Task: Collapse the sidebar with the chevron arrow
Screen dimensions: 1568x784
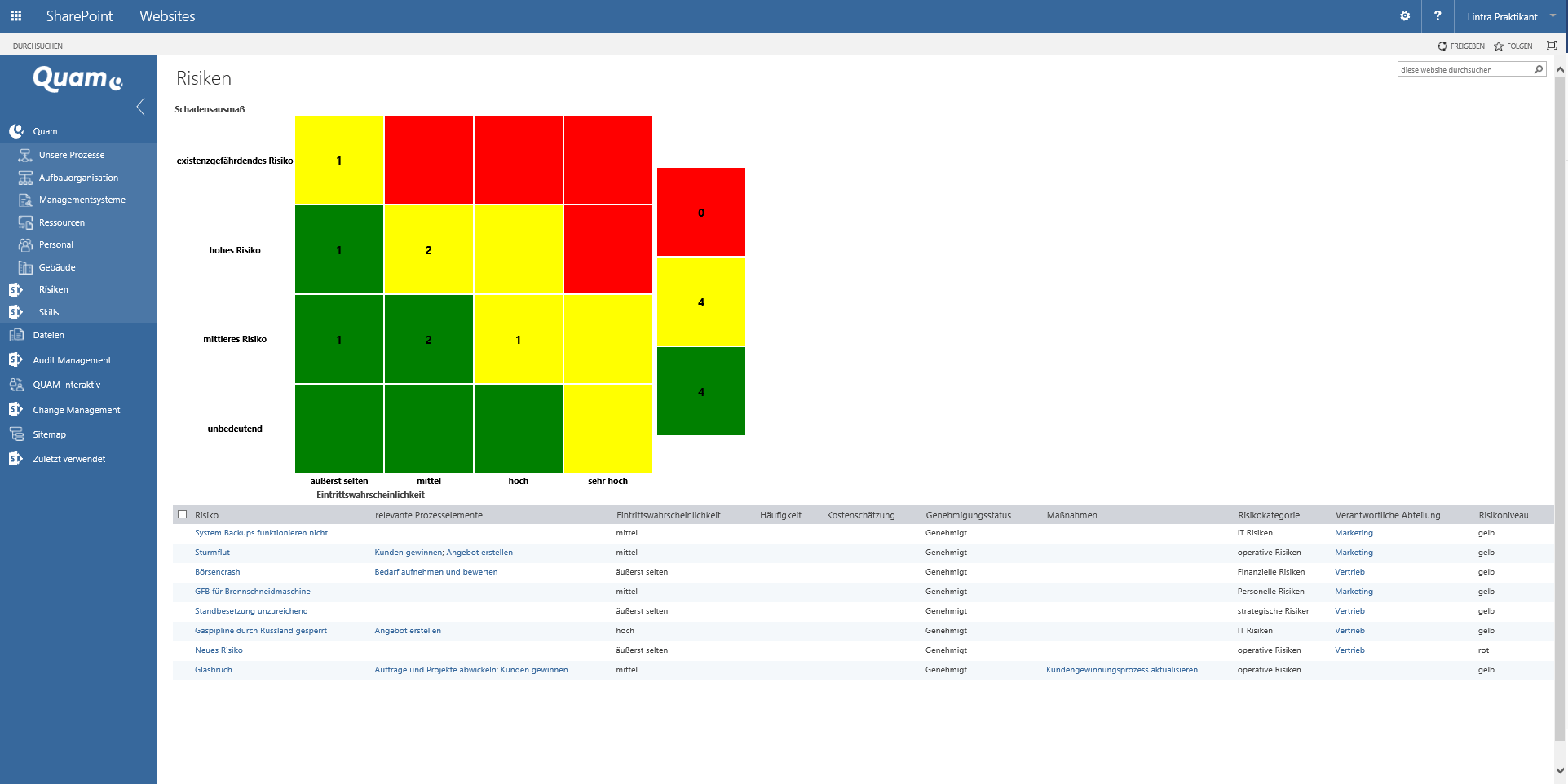Action: click(141, 107)
